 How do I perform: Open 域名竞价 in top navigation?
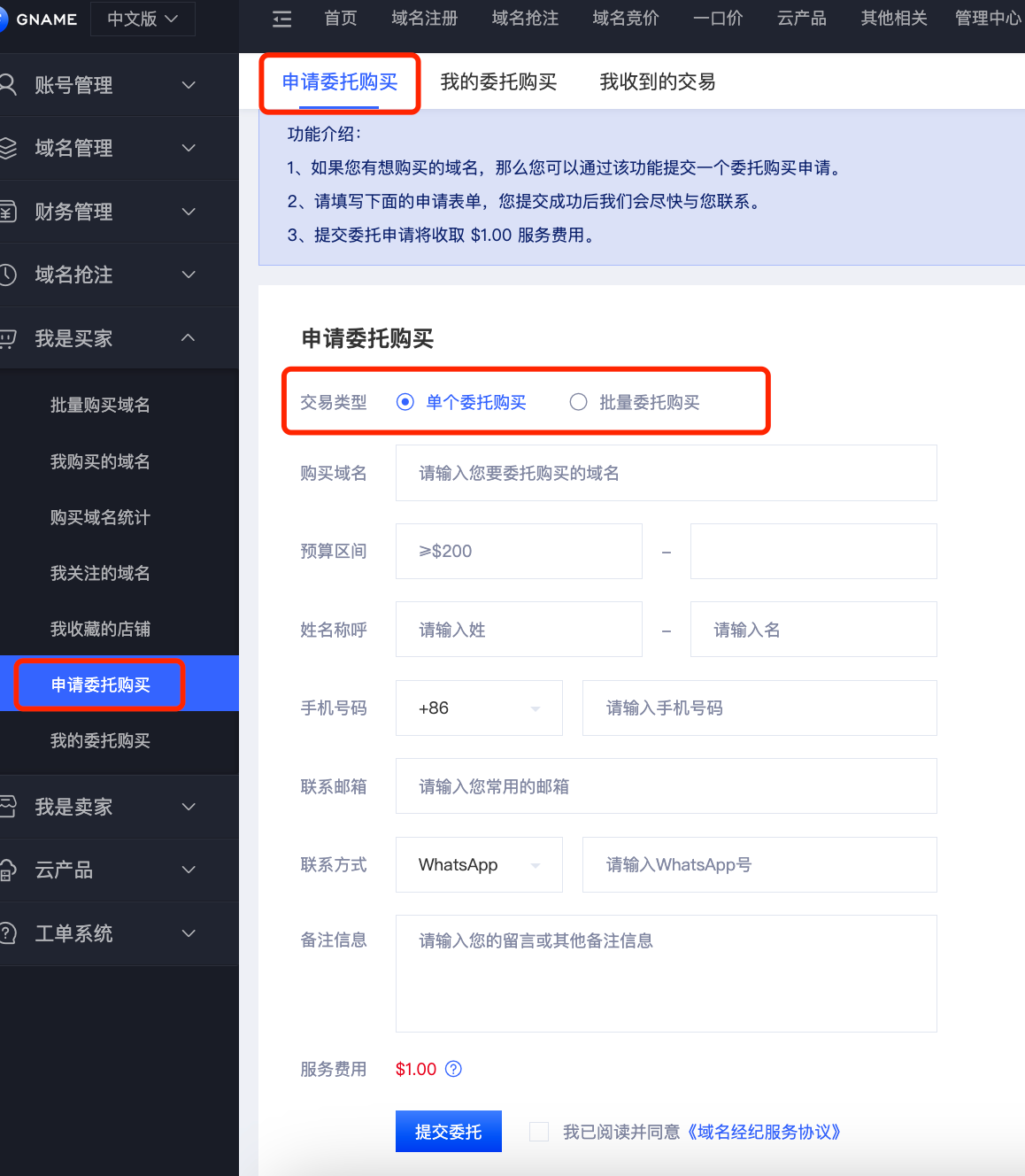click(627, 19)
